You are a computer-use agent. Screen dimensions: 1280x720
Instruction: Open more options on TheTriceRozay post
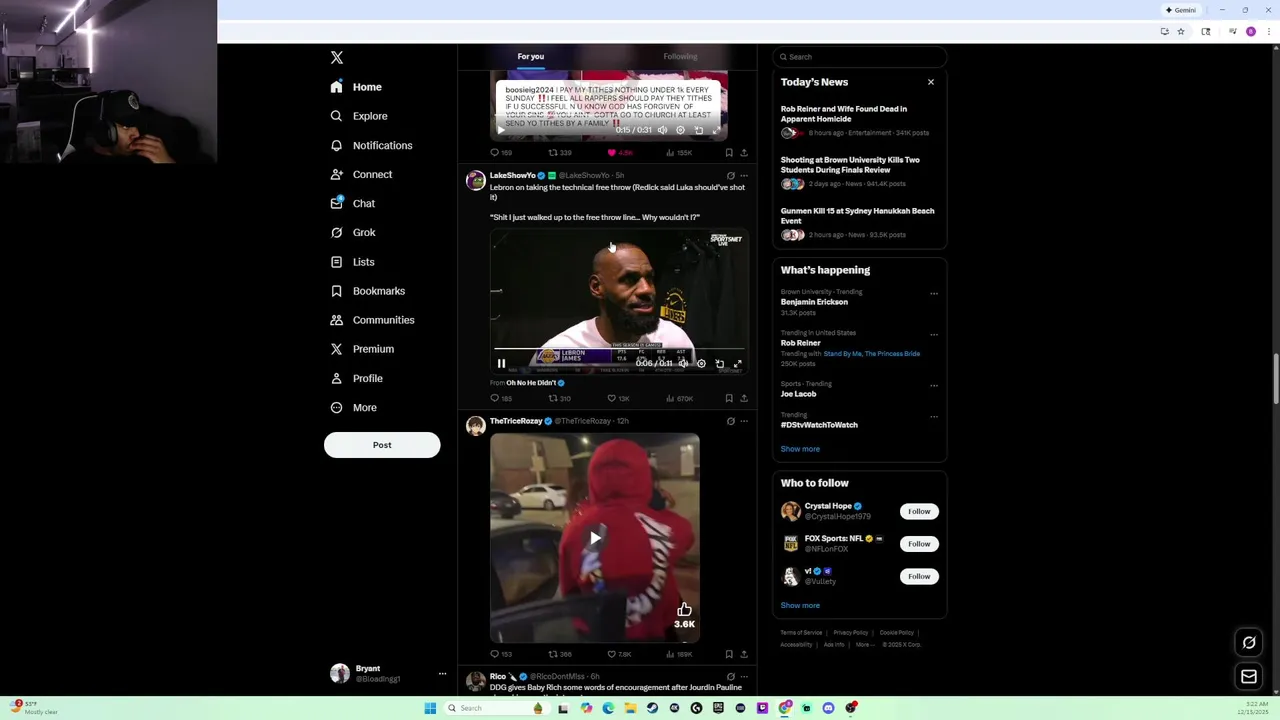pyautogui.click(x=743, y=421)
